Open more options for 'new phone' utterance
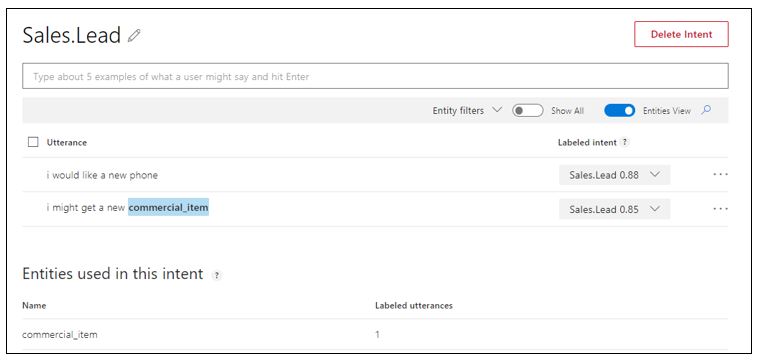The height and width of the screenshot is (363, 760). tap(720, 174)
